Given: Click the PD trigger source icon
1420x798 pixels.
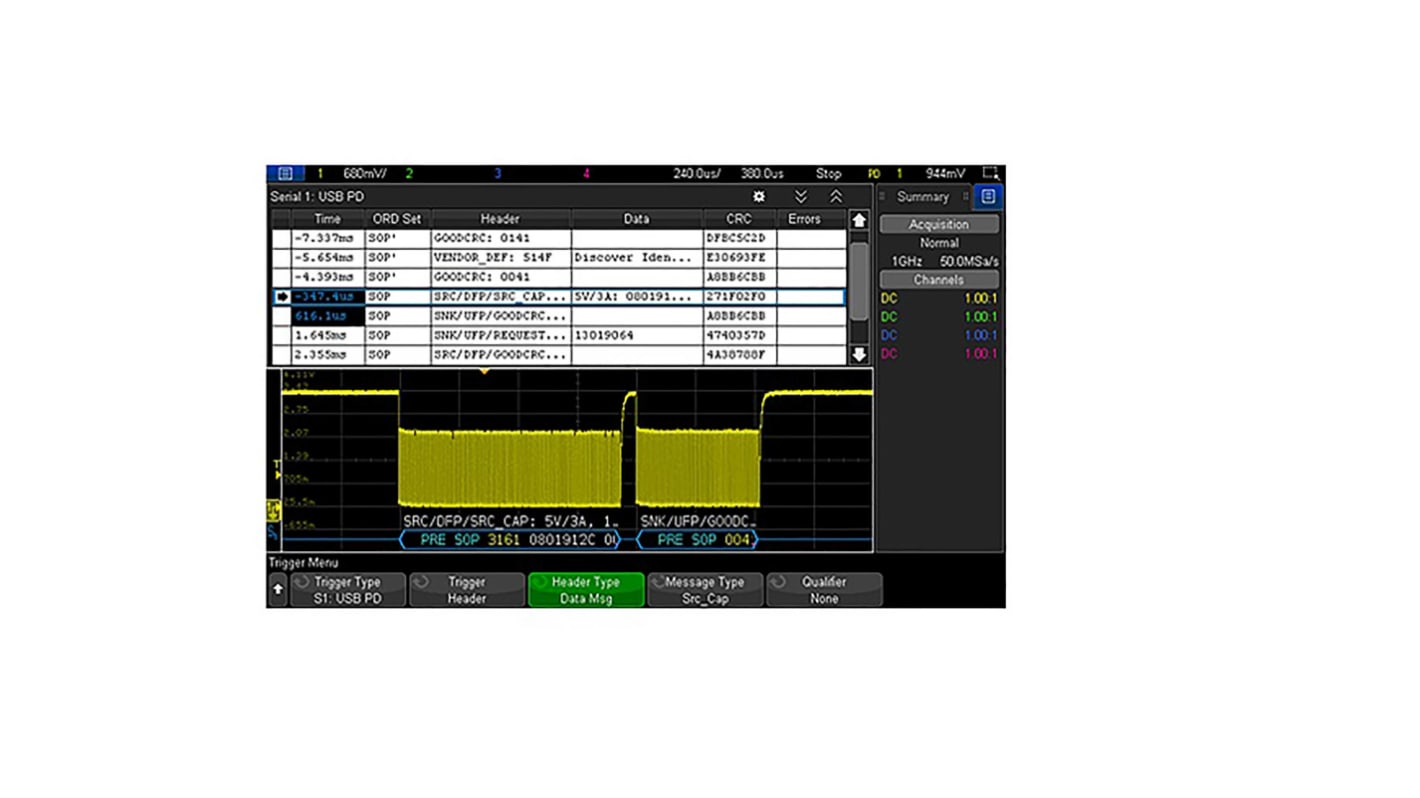Looking at the screenshot, I should (x=873, y=174).
